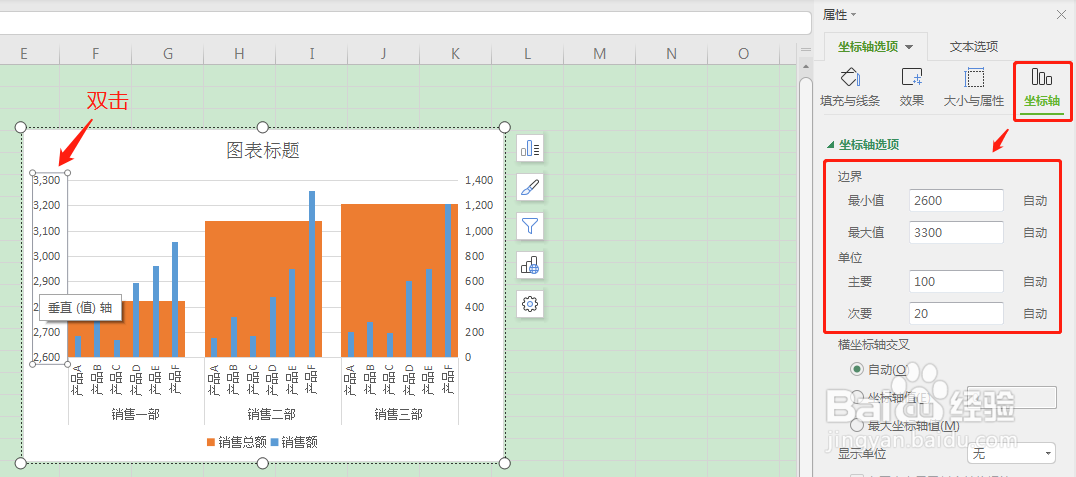Click the 次要 unit field showing 20
This screenshot has height=477, width=1076.
pyautogui.click(x=956, y=314)
